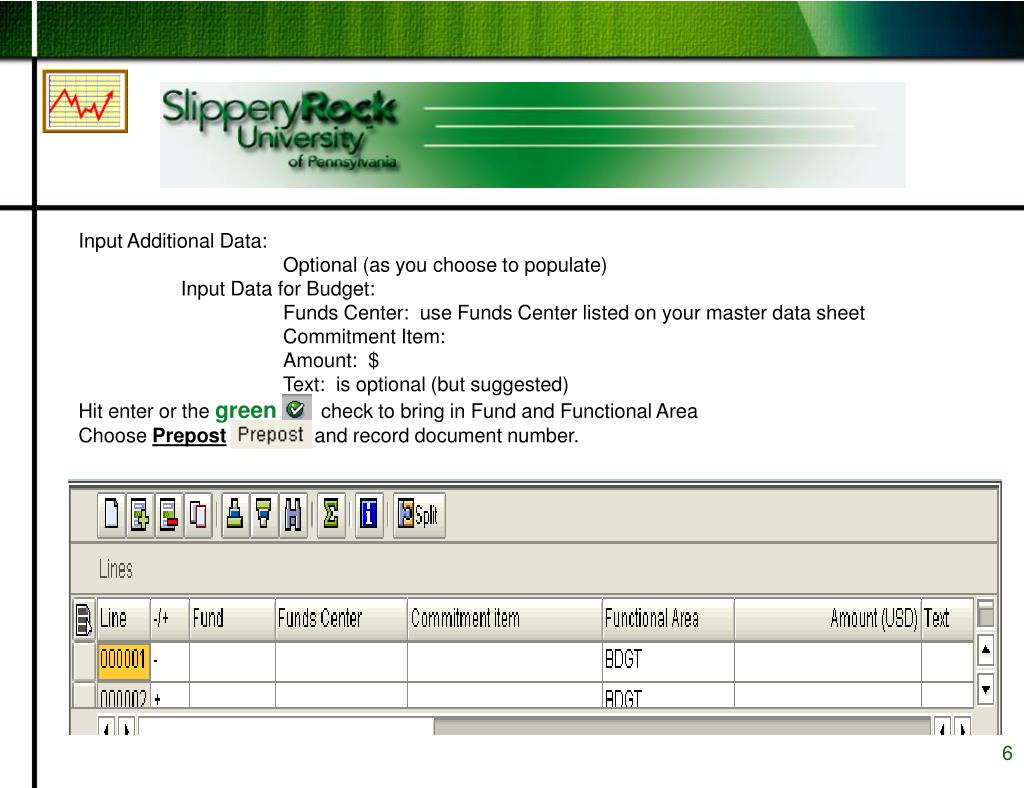Click the Sigma total icon
This screenshot has width=1024, height=788.
[331, 515]
